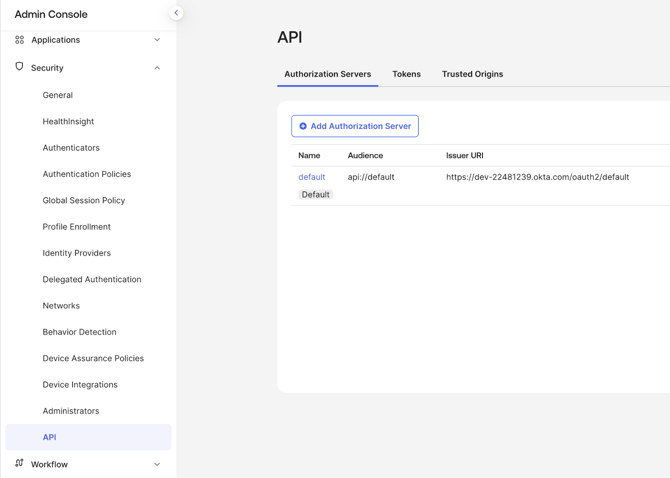Viewport: 670px width, 478px height.
Task: Open the Trusted Origins tab
Action: coord(472,74)
